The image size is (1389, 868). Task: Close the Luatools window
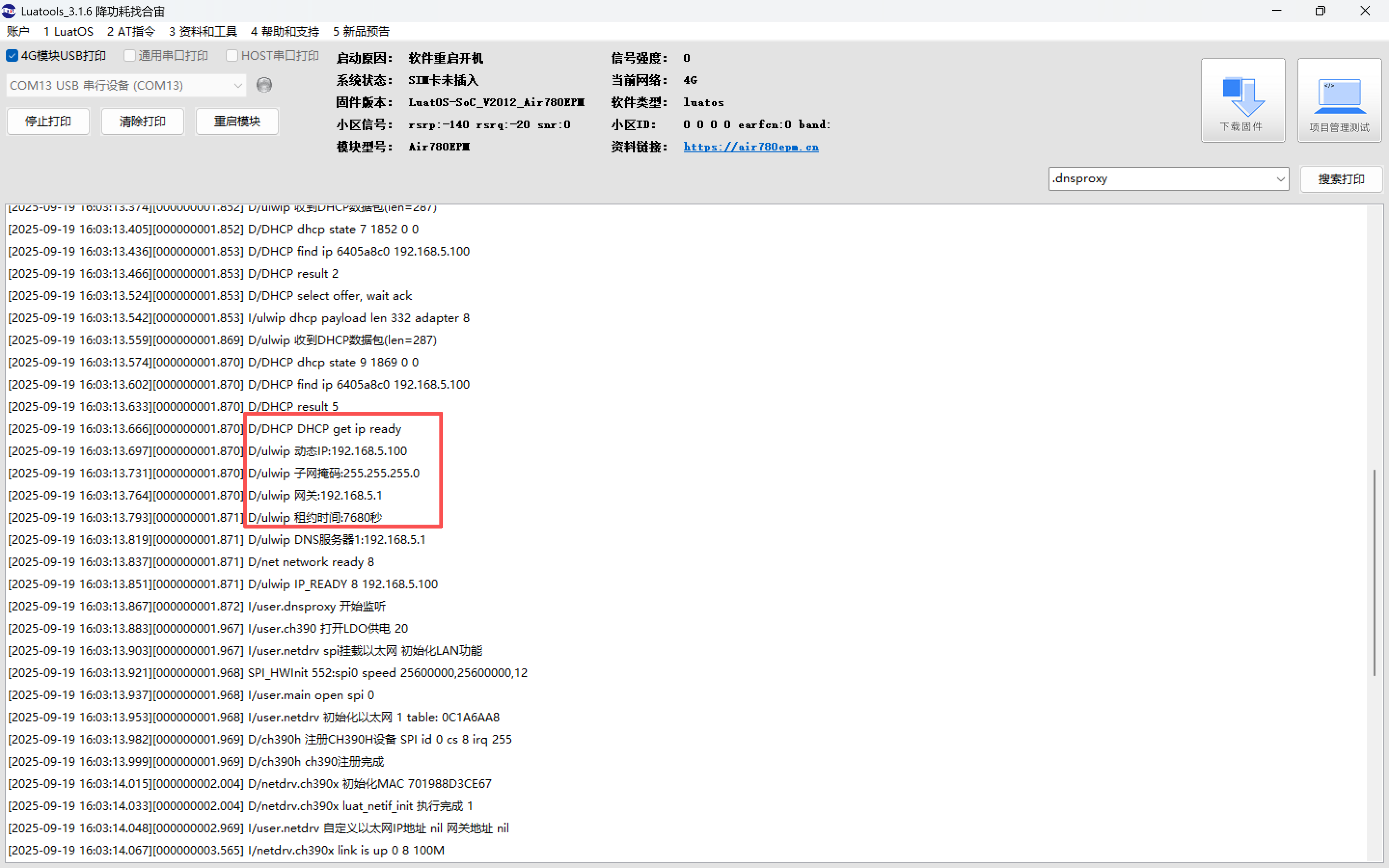[x=1365, y=11]
